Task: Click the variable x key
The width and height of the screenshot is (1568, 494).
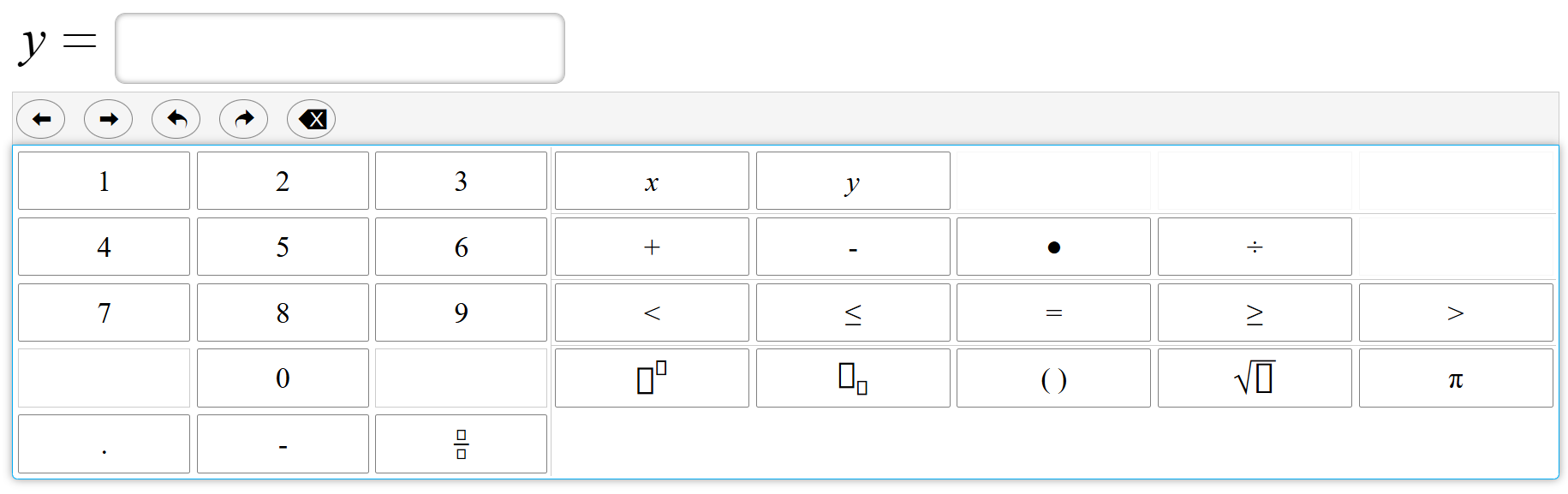Action: pos(652,181)
